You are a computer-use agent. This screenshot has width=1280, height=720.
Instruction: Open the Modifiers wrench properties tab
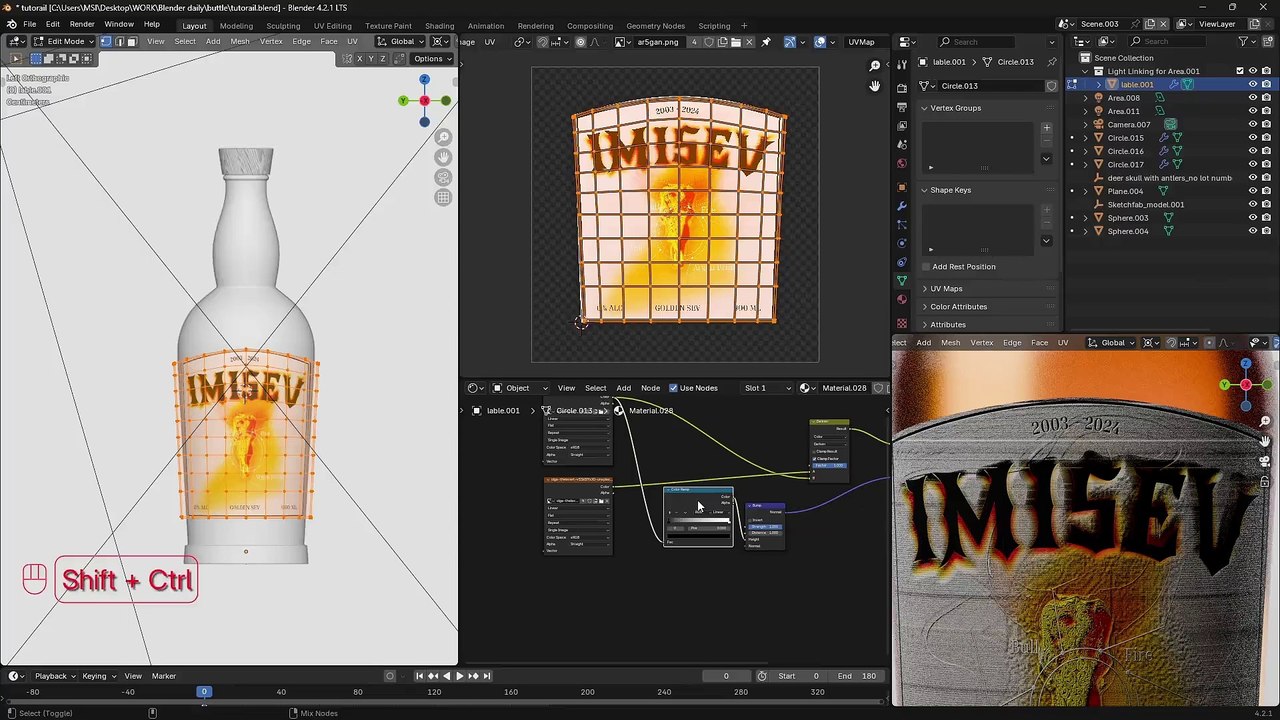tap(902, 205)
